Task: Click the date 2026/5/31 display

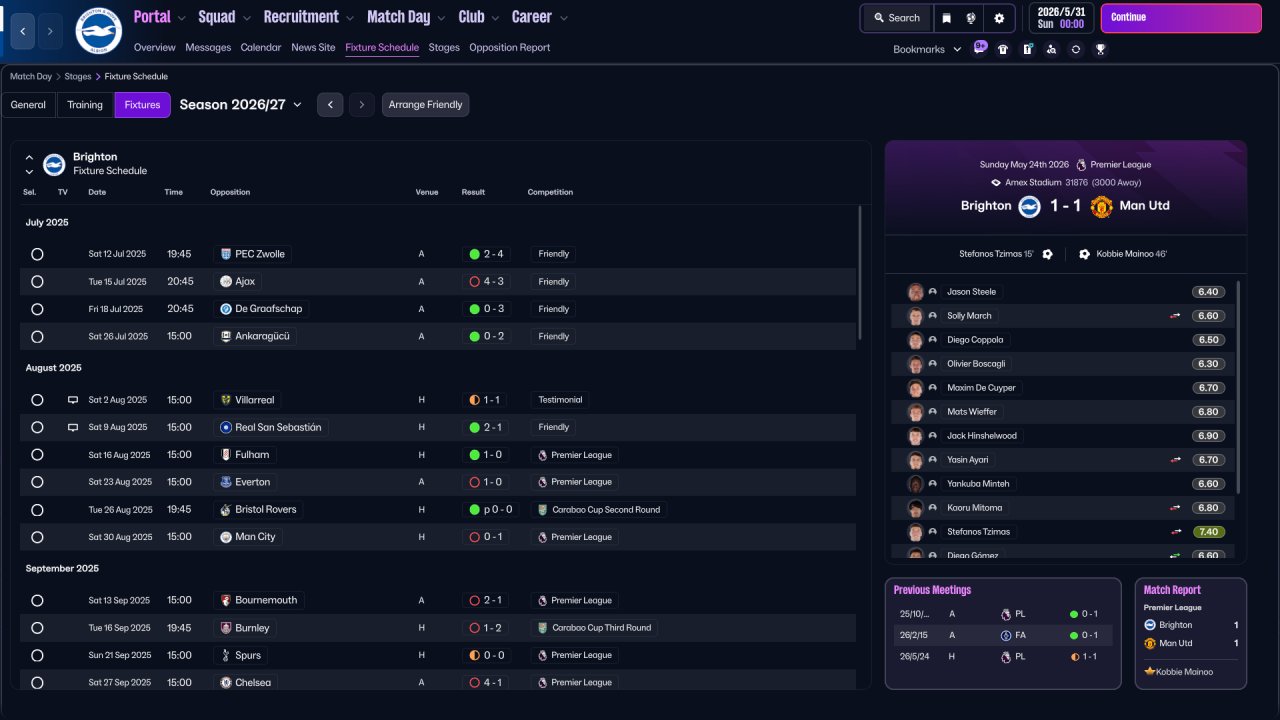Action: 1061,12
